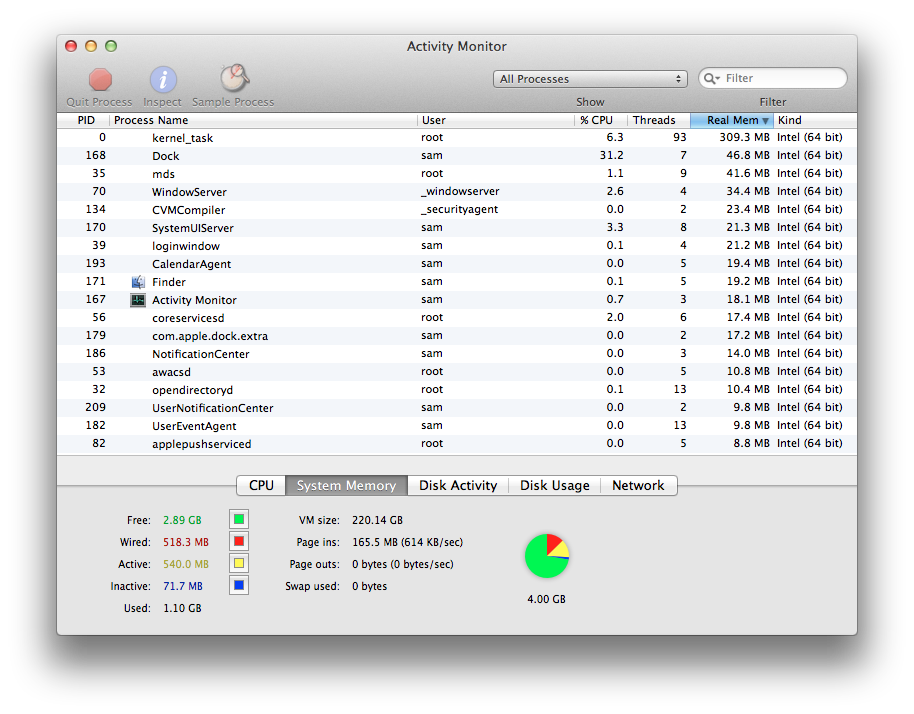Select the kernel_task process row
This screenshot has height=714, width=914.
tap(456, 138)
